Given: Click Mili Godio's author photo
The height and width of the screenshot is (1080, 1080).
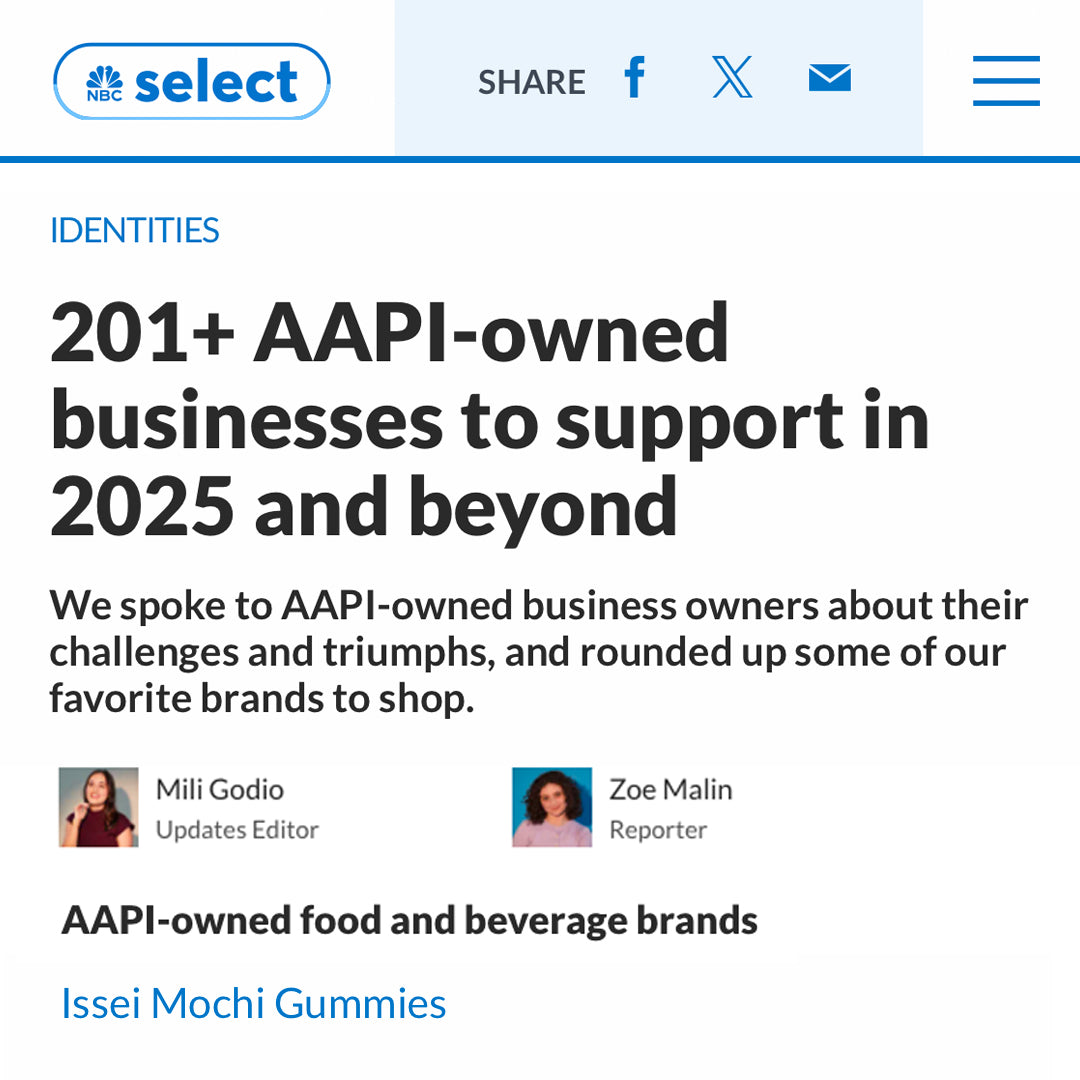Looking at the screenshot, I should pyautogui.click(x=98, y=808).
